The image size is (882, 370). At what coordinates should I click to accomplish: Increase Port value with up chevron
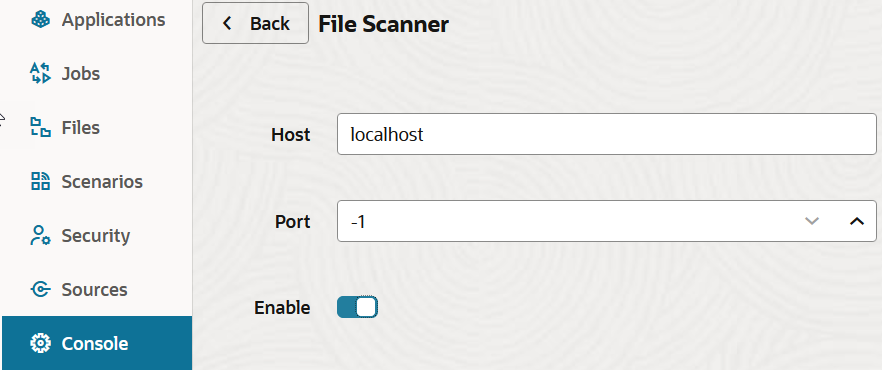point(856,221)
